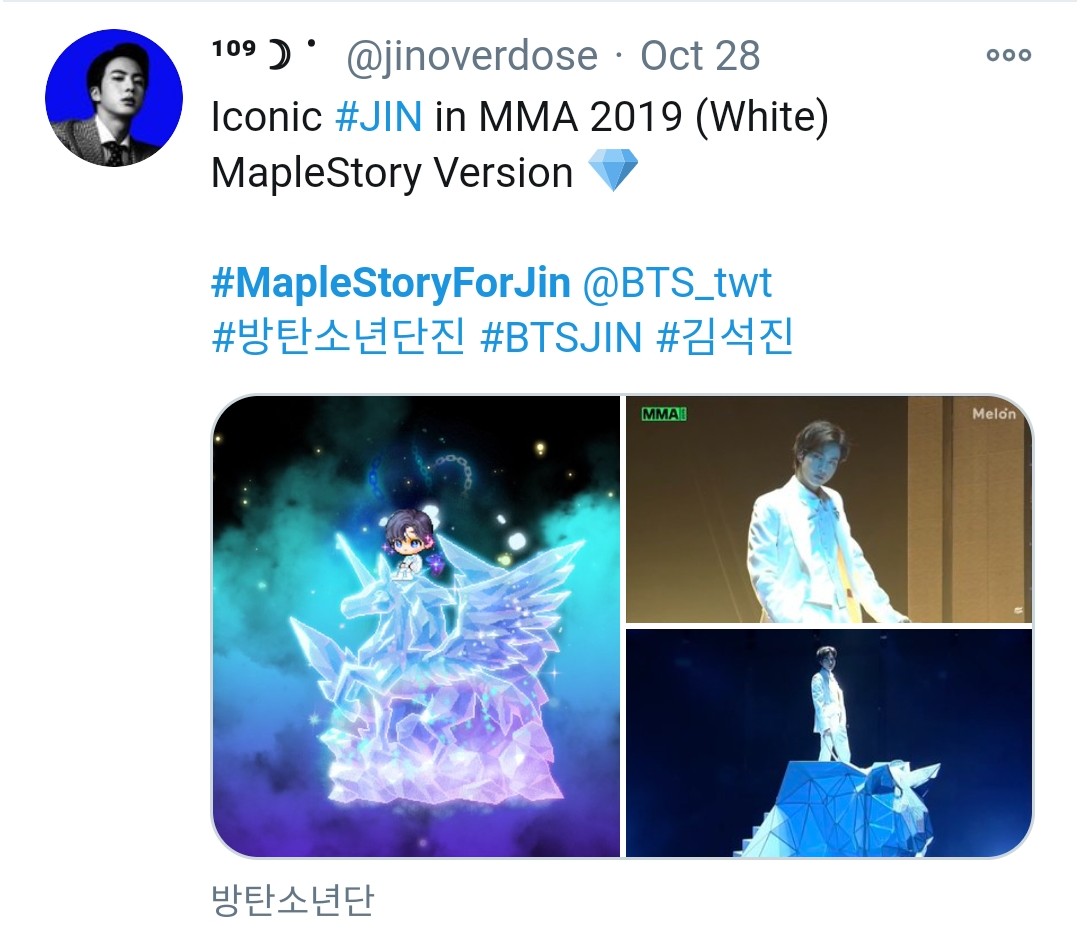Open the #MapleStoryForJin hashtag
Viewport: 1080px width, 933px height.
(391, 282)
